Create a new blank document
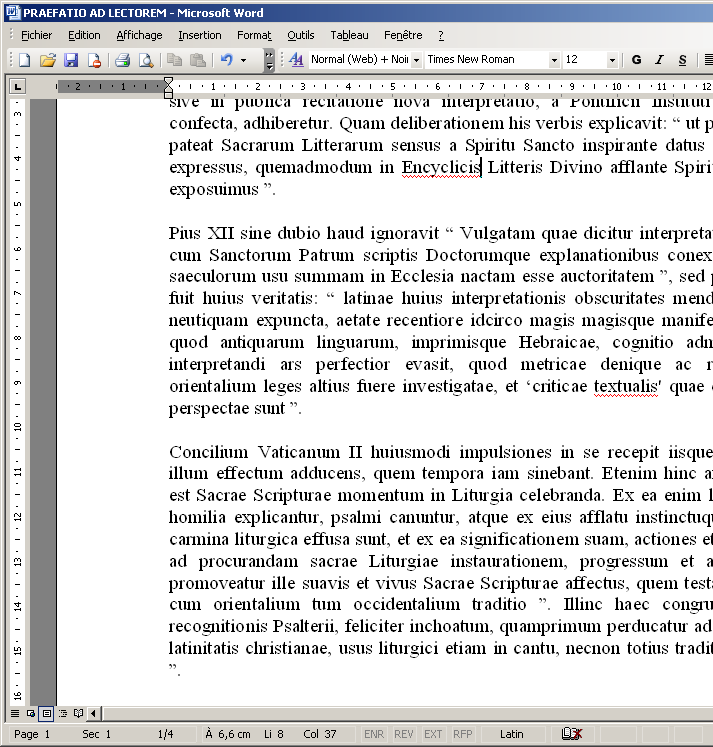The width and height of the screenshot is (713, 747). click(24, 60)
